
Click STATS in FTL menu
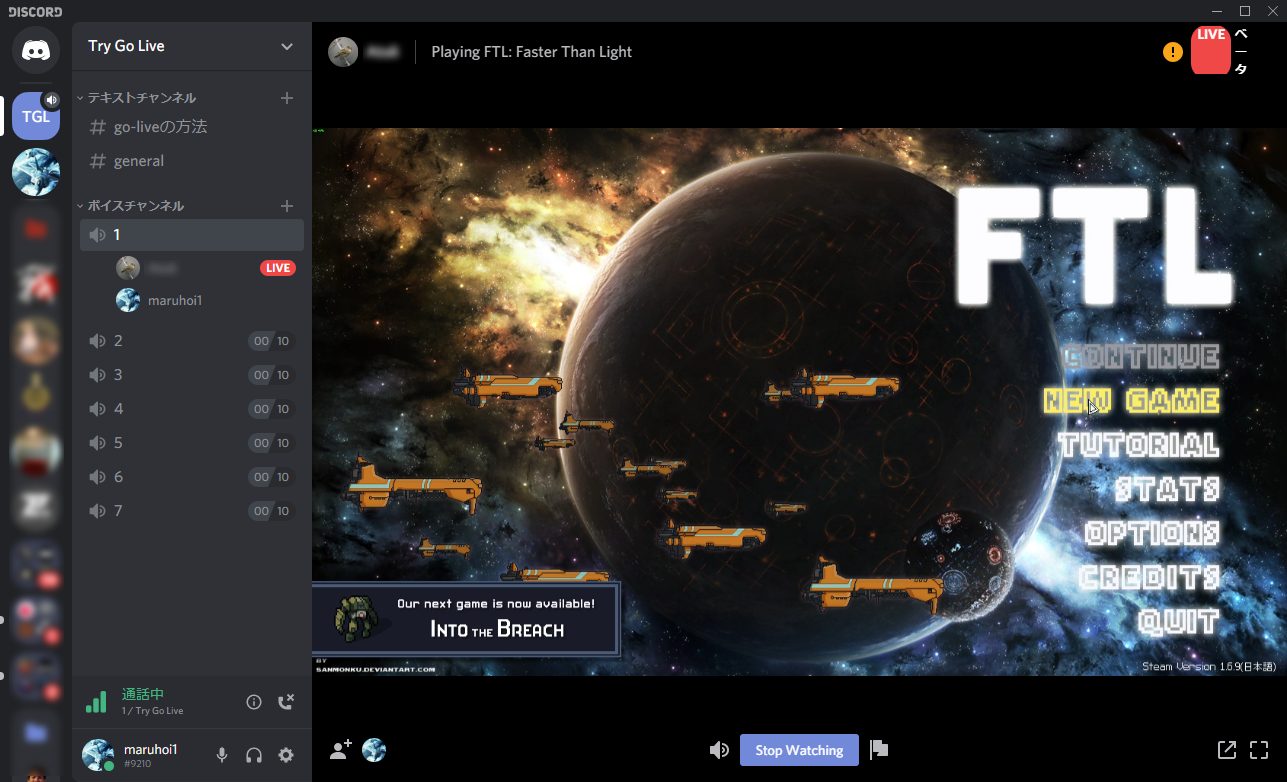[x=1168, y=489]
